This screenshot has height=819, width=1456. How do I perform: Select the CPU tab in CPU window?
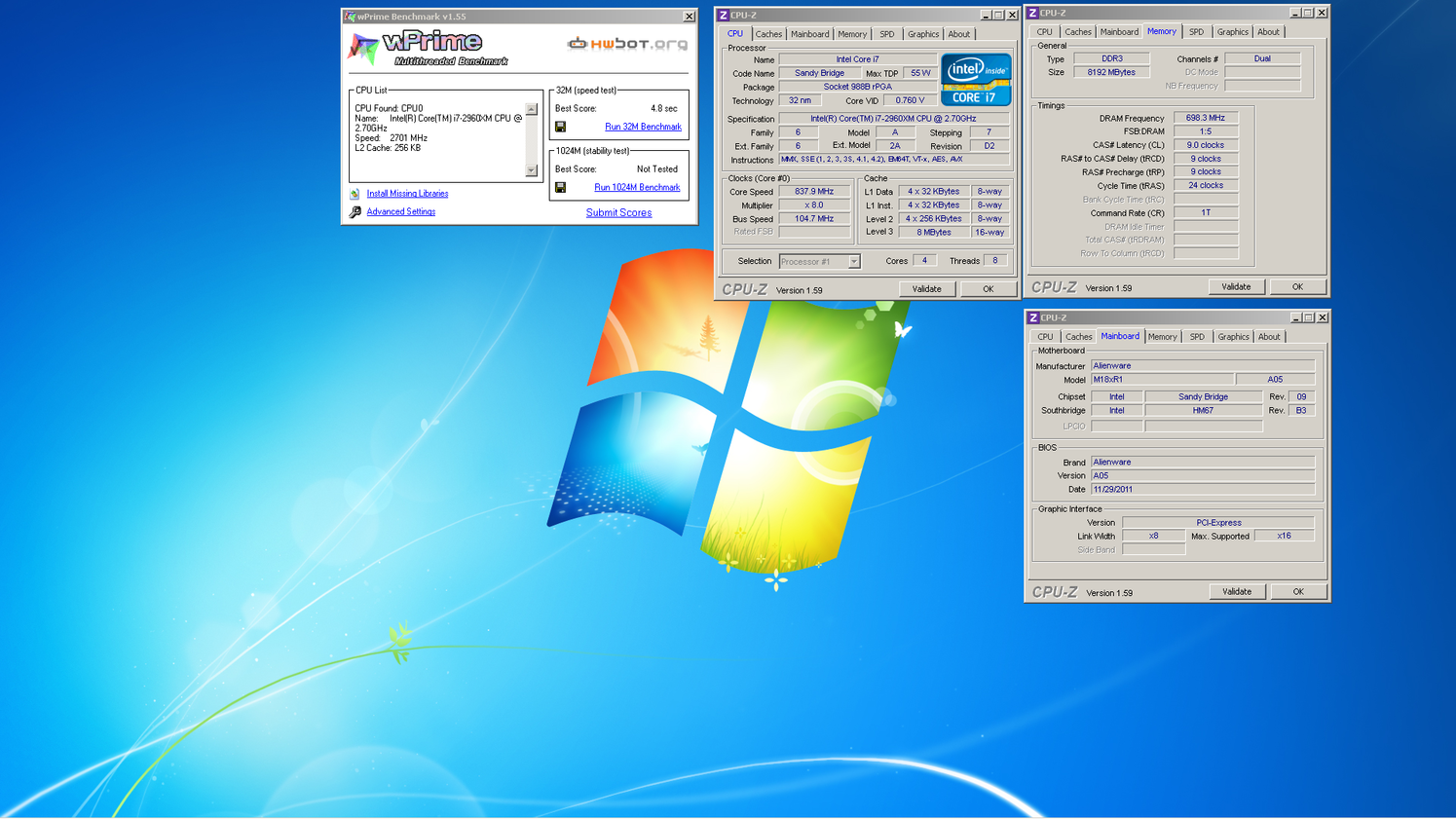(x=735, y=34)
